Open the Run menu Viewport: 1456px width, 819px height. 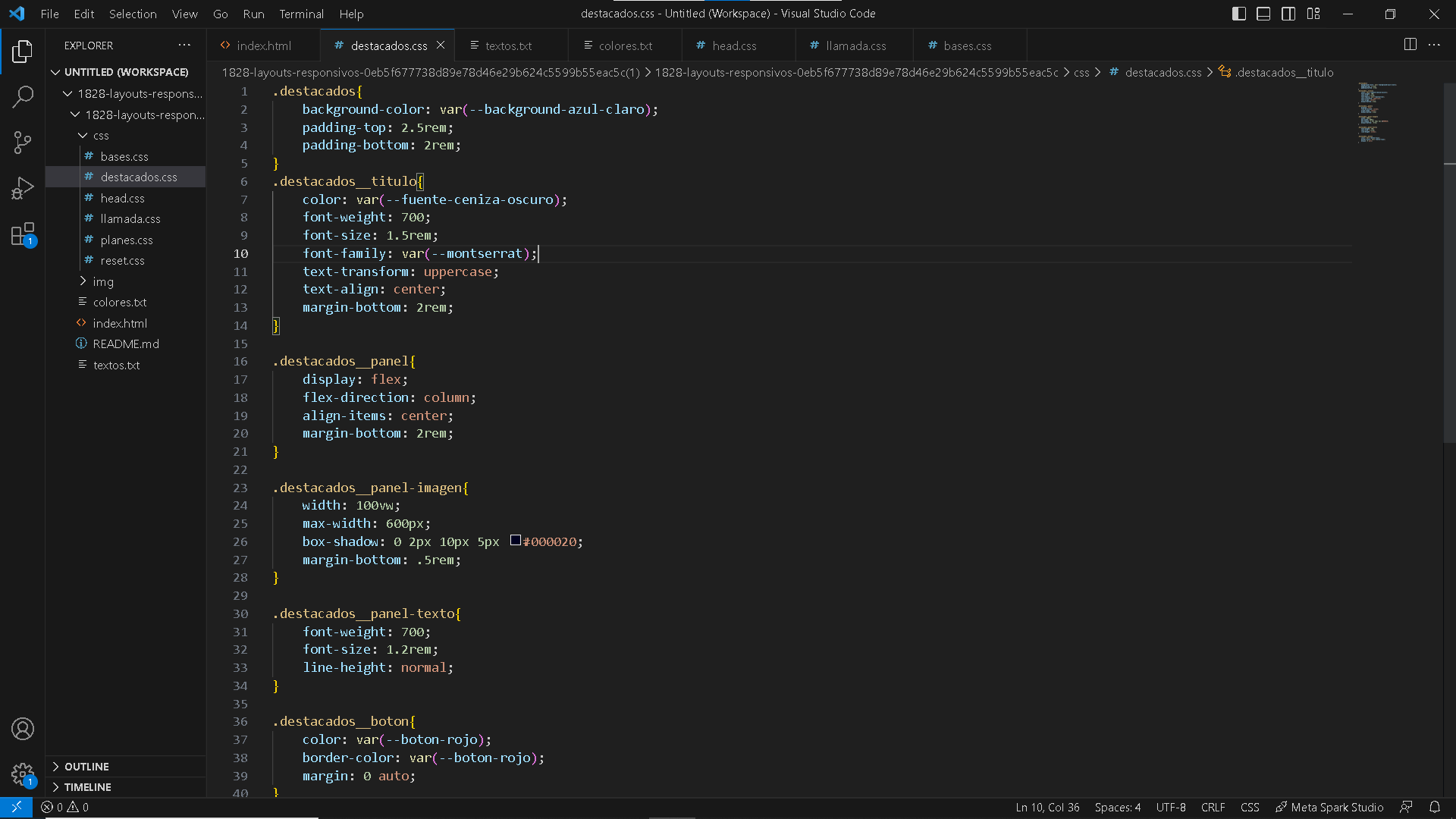tap(253, 14)
